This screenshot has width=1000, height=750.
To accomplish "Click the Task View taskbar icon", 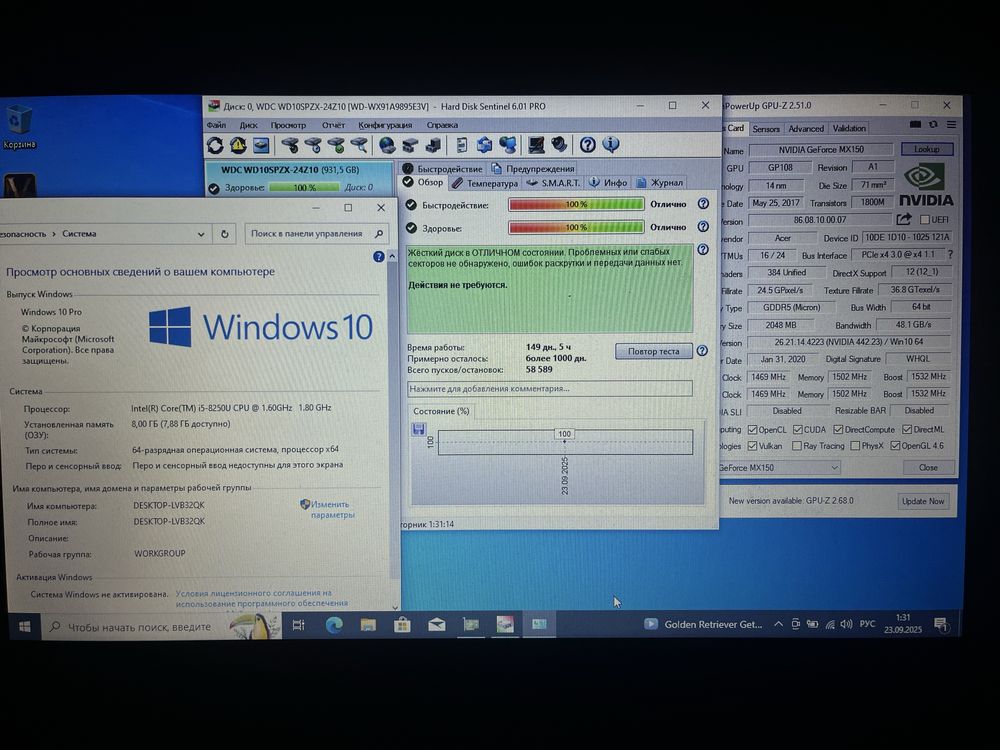I will (x=298, y=626).
